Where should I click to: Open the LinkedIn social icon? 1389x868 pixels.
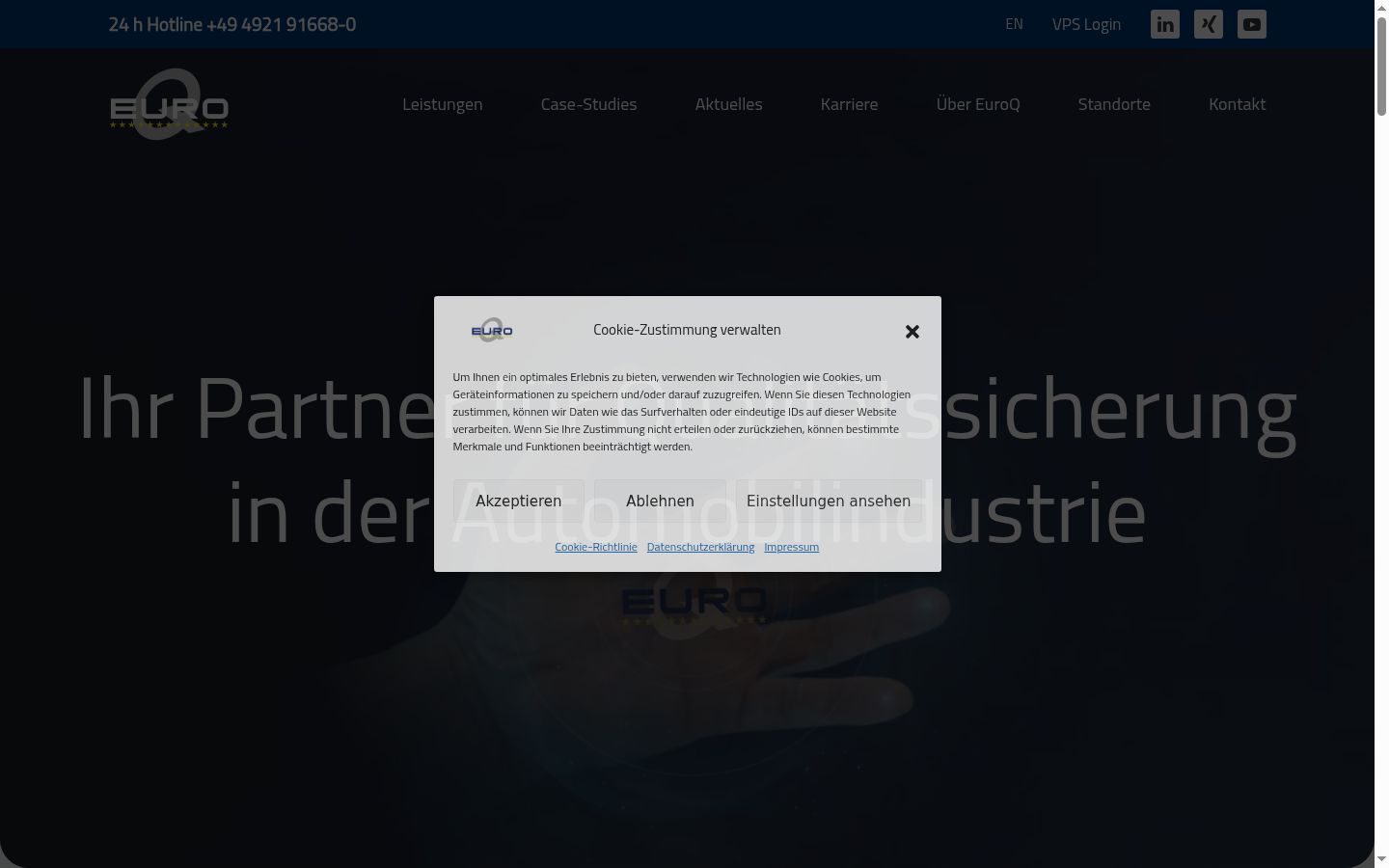pos(1165,24)
